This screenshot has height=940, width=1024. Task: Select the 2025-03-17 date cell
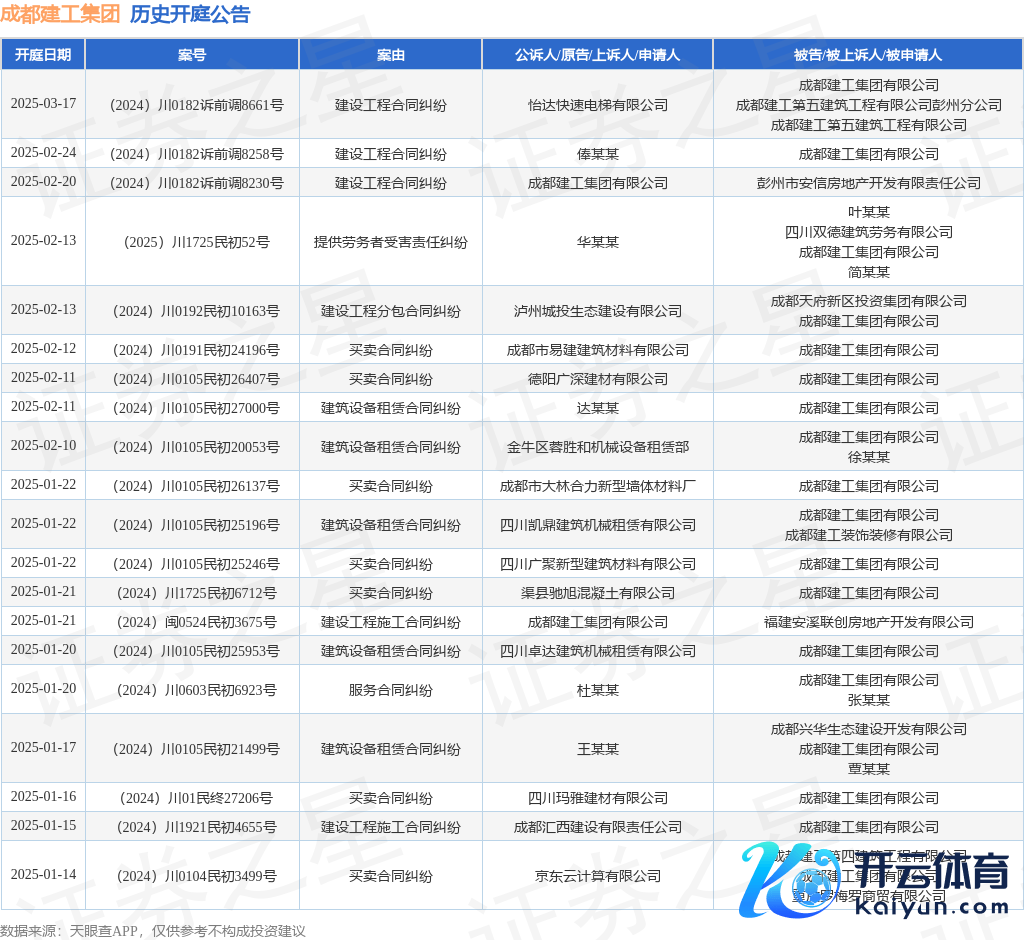(43, 104)
